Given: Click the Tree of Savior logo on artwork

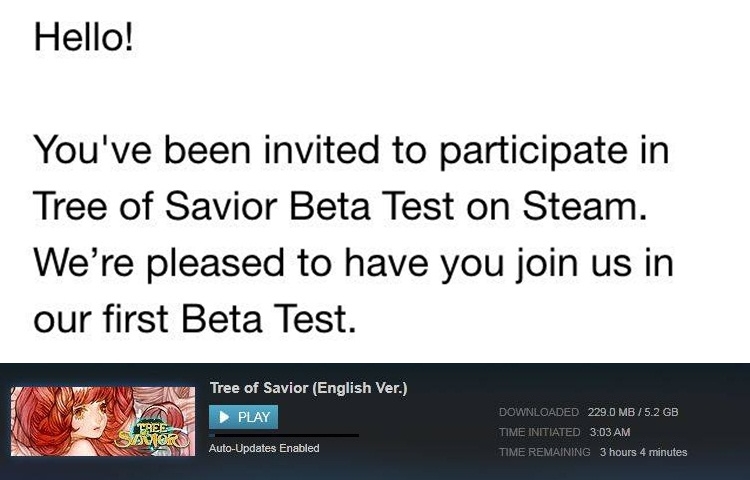Looking at the screenshot, I should pyautogui.click(x=149, y=434).
